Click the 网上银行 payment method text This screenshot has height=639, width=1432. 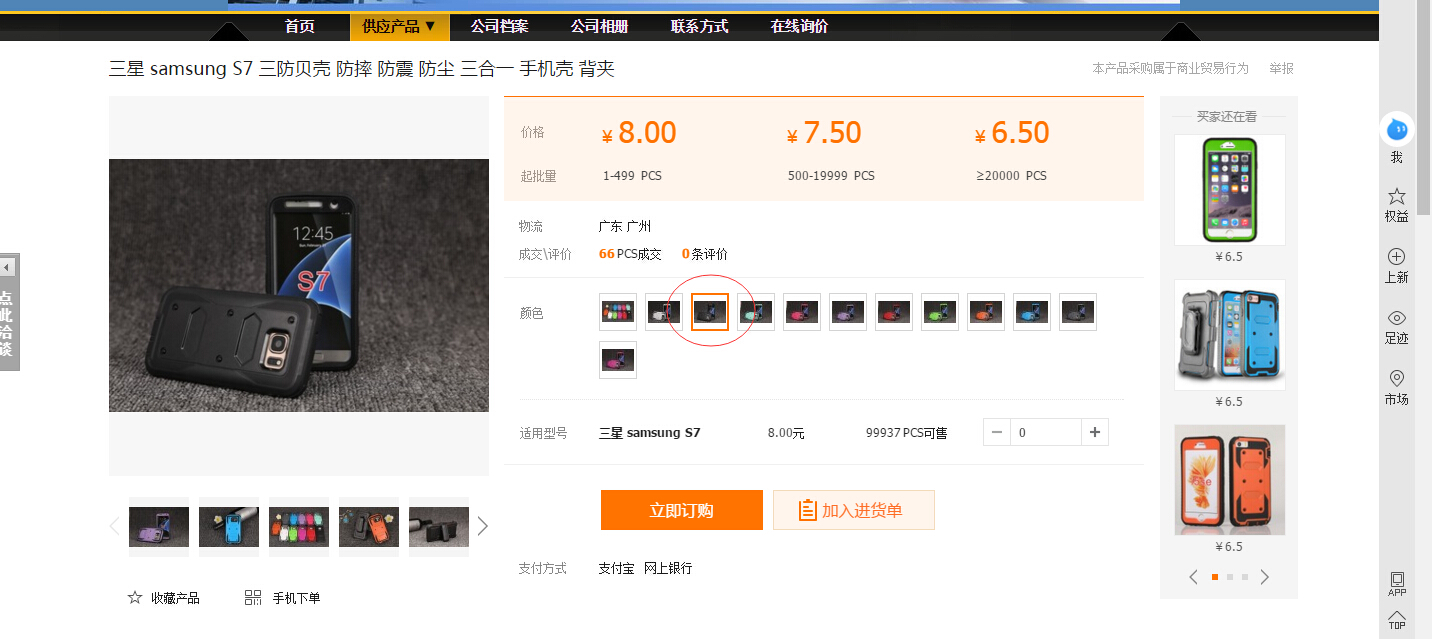[x=668, y=568]
